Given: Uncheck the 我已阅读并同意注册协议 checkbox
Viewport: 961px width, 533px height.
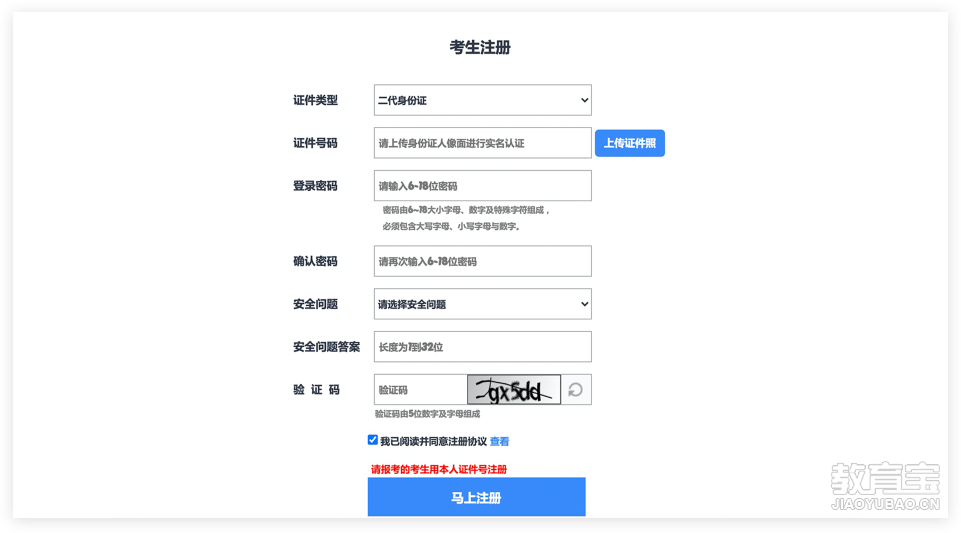Looking at the screenshot, I should [x=373, y=440].
